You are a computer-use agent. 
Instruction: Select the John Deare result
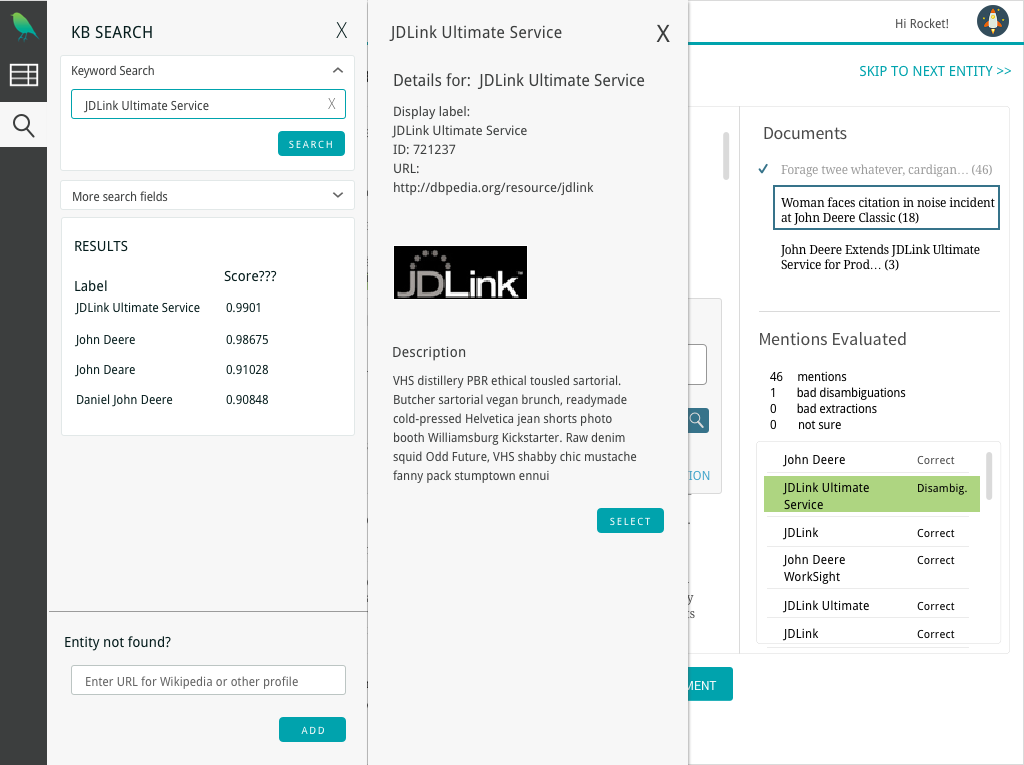click(106, 370)
